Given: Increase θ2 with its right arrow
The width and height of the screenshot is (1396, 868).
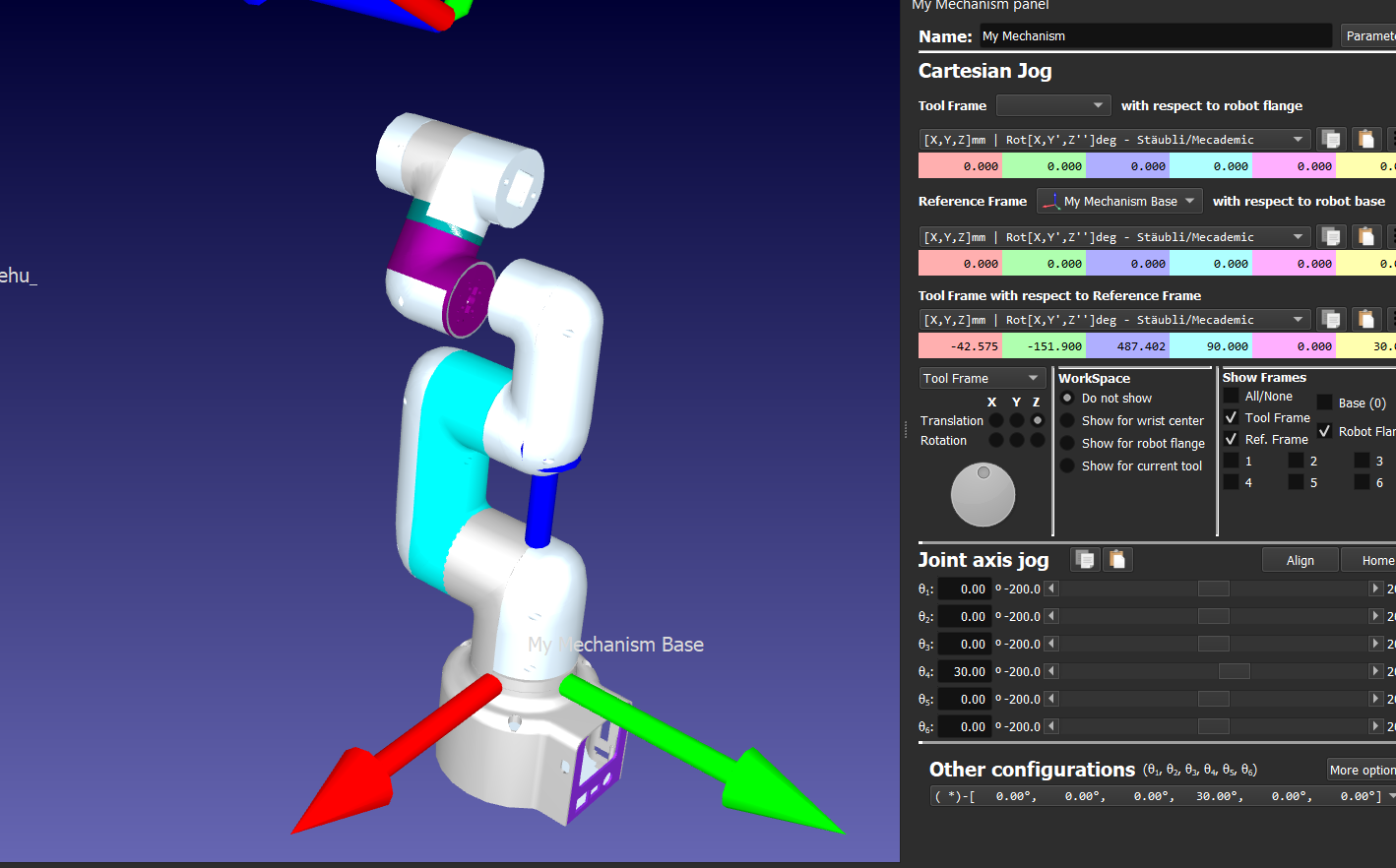Looking at the screenshot, I should click(x=1375, y=616).
